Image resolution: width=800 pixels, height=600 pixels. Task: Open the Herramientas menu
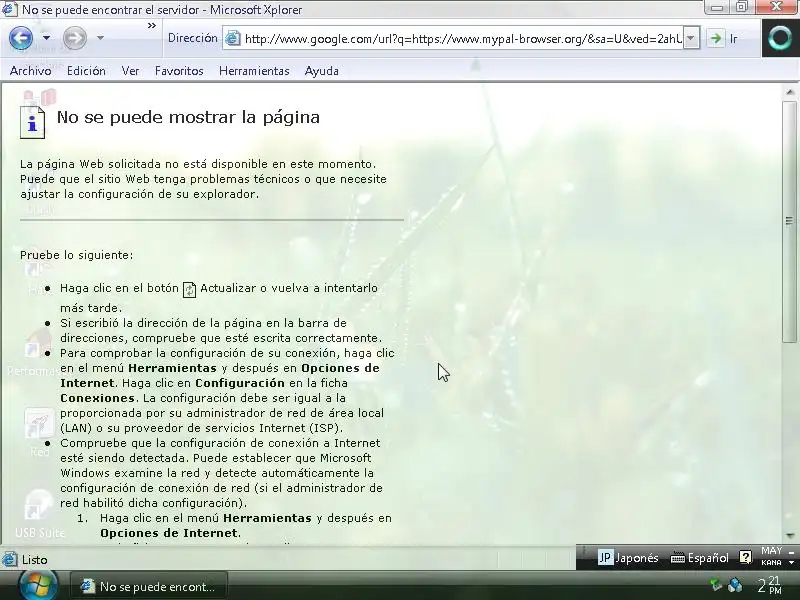point(254,71)
